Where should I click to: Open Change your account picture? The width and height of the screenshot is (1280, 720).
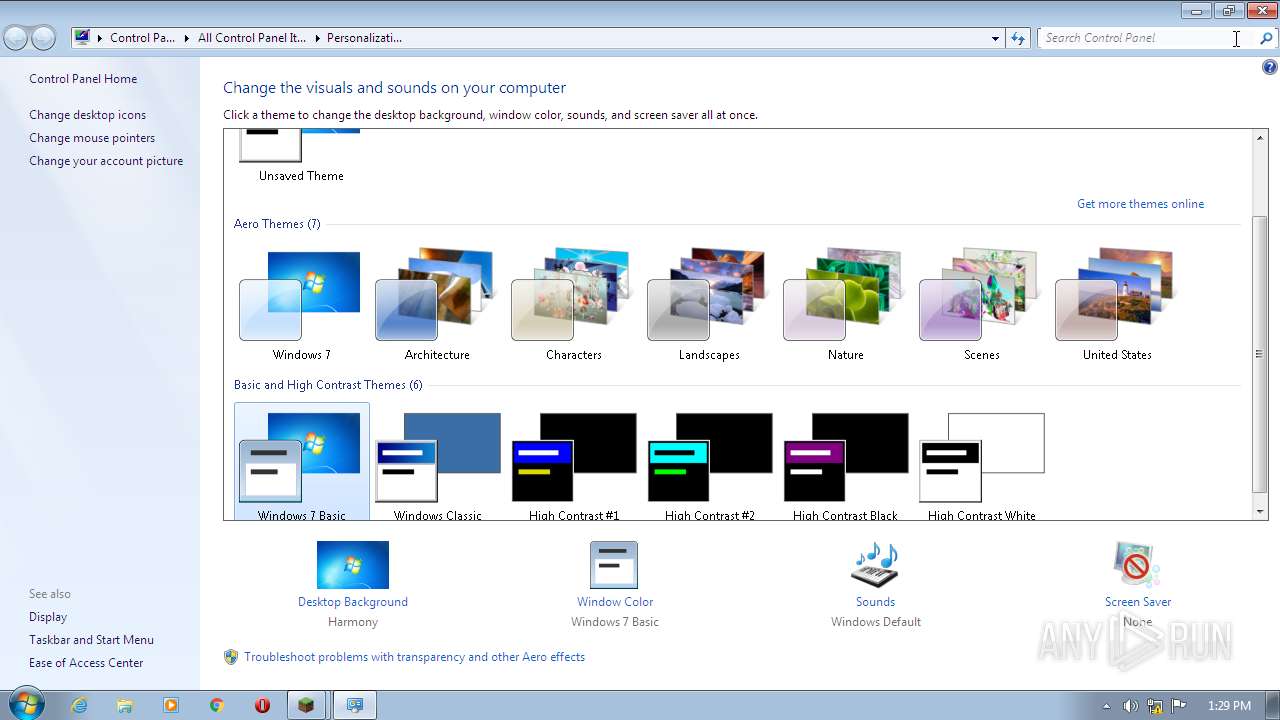coord(106,161)
